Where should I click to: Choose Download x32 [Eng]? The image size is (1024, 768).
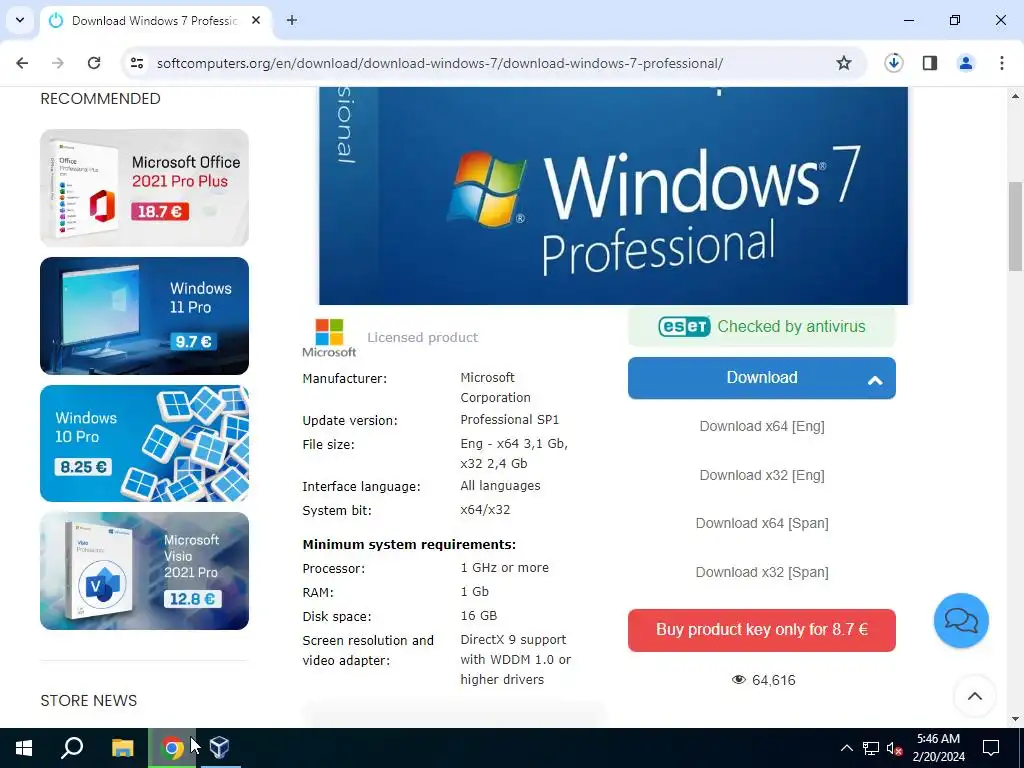(761, 475)
